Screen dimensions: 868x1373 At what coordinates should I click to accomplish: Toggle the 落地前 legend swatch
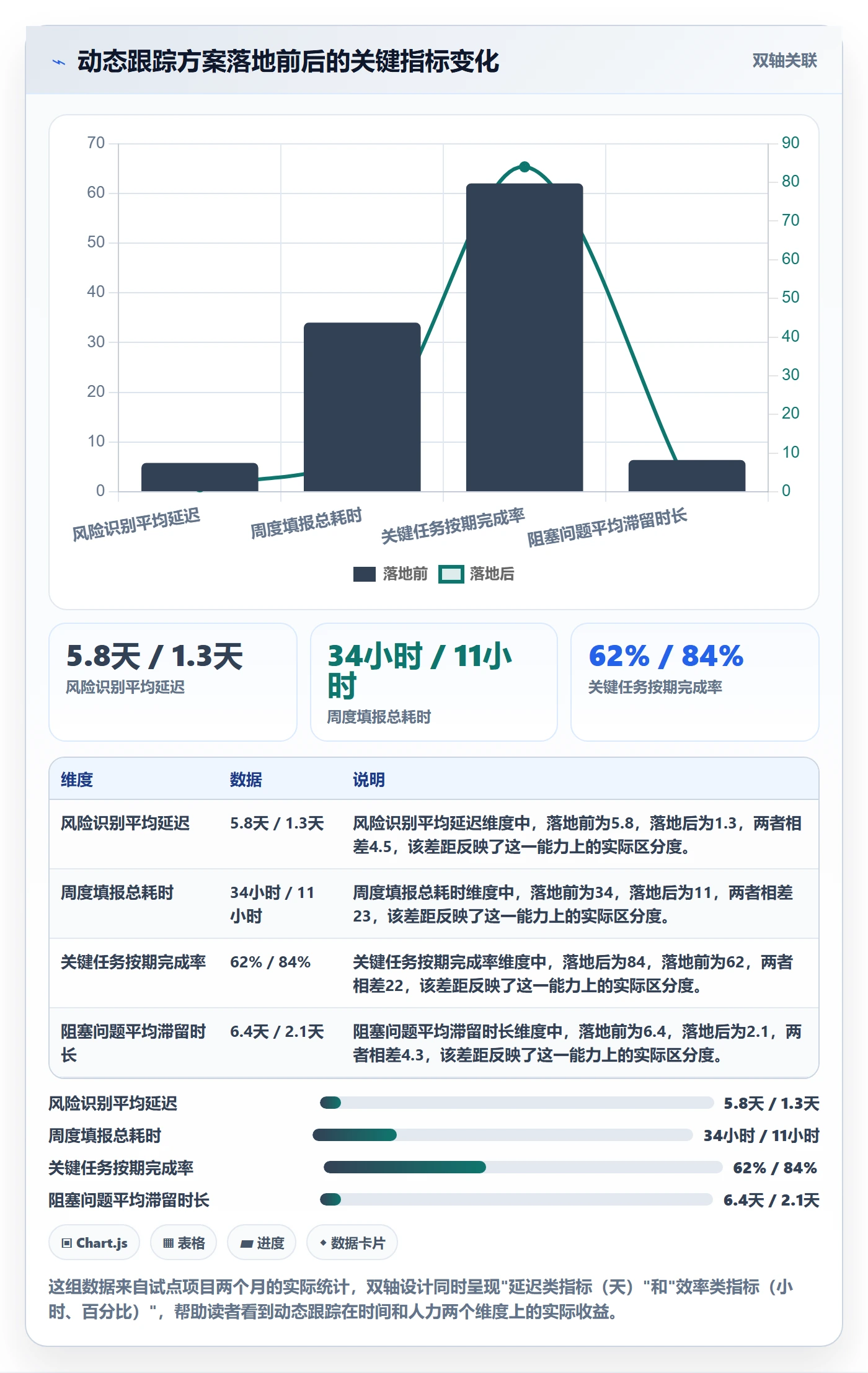365,574
